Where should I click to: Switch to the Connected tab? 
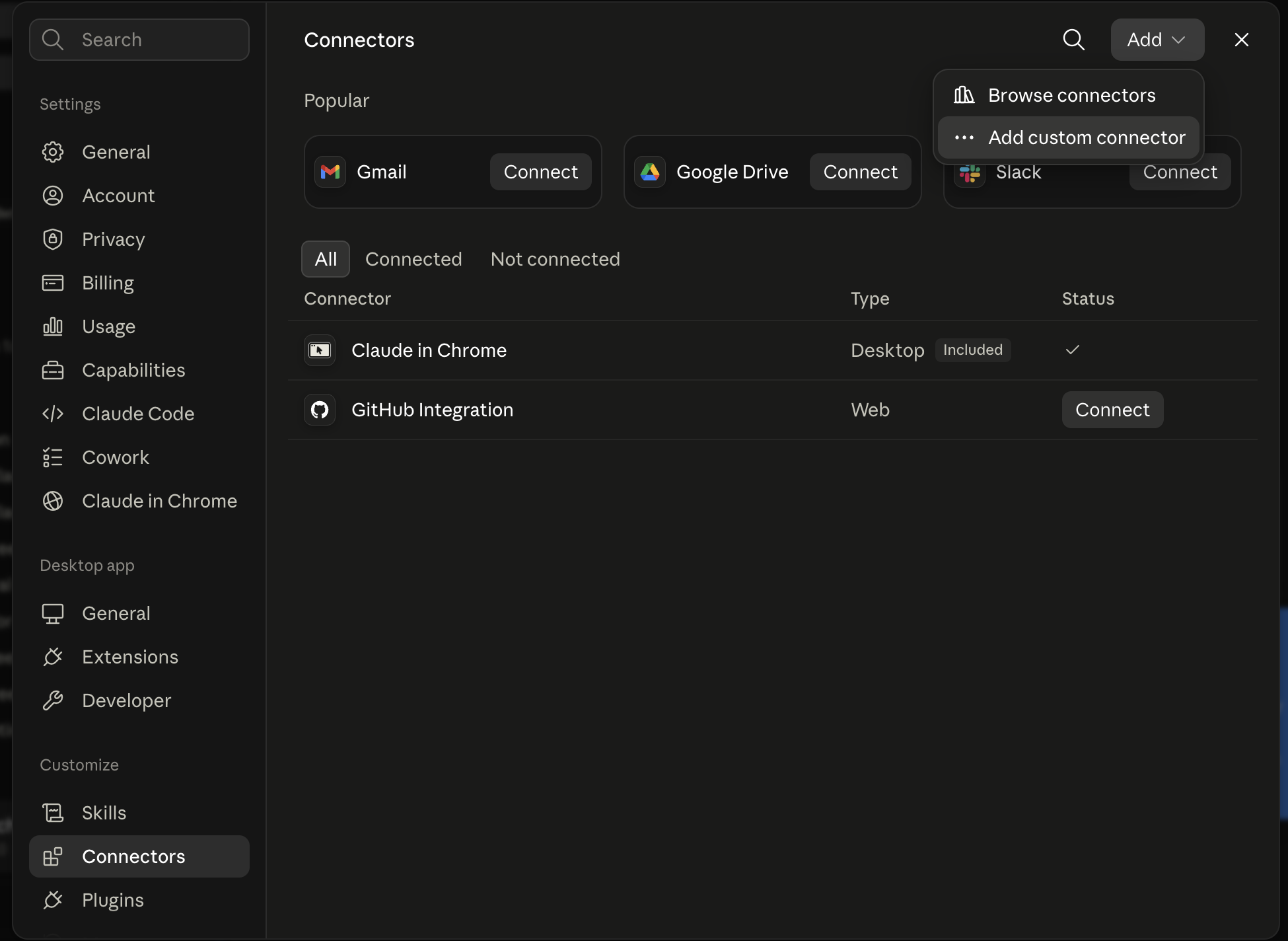(x=413, y=259)
